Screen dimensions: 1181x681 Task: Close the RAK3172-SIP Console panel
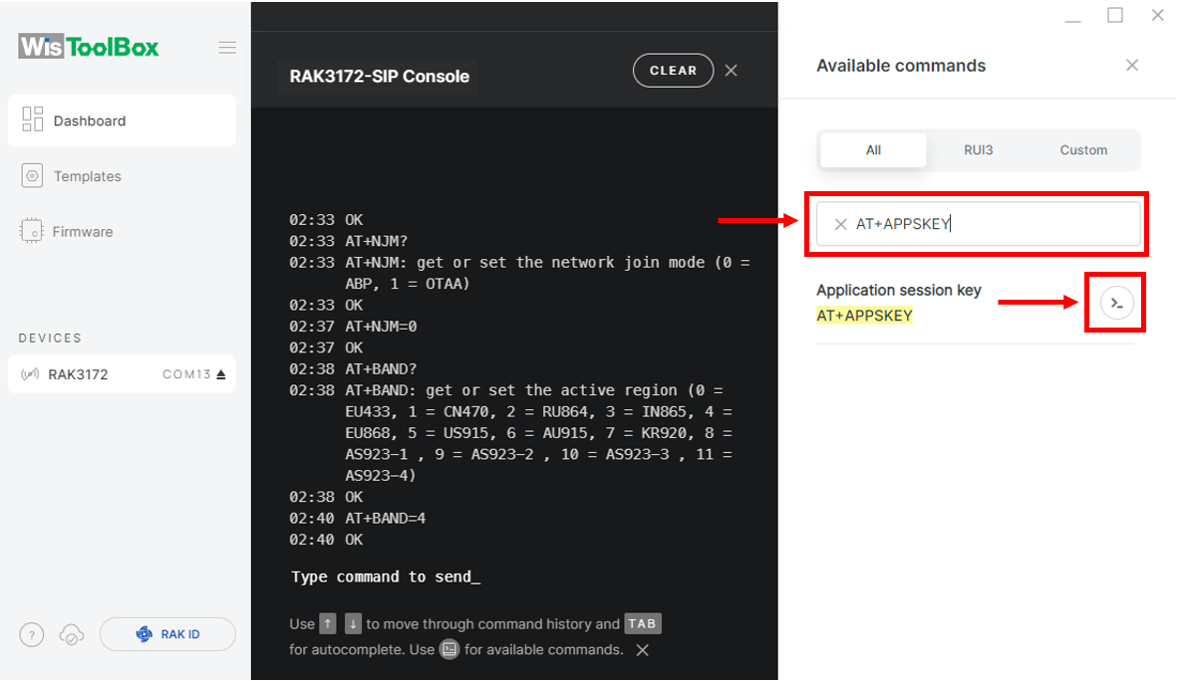[731, 71]
